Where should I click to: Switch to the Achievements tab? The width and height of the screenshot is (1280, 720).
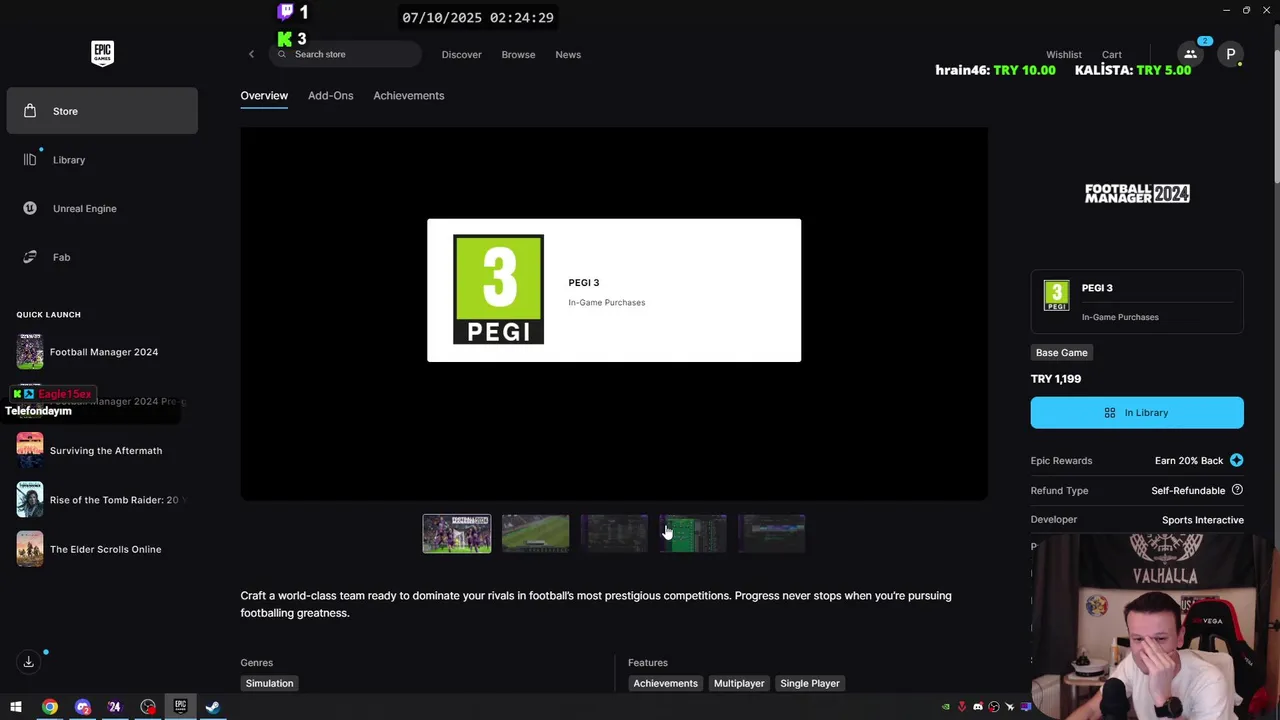pyautogui.click(x=408, y=96)
